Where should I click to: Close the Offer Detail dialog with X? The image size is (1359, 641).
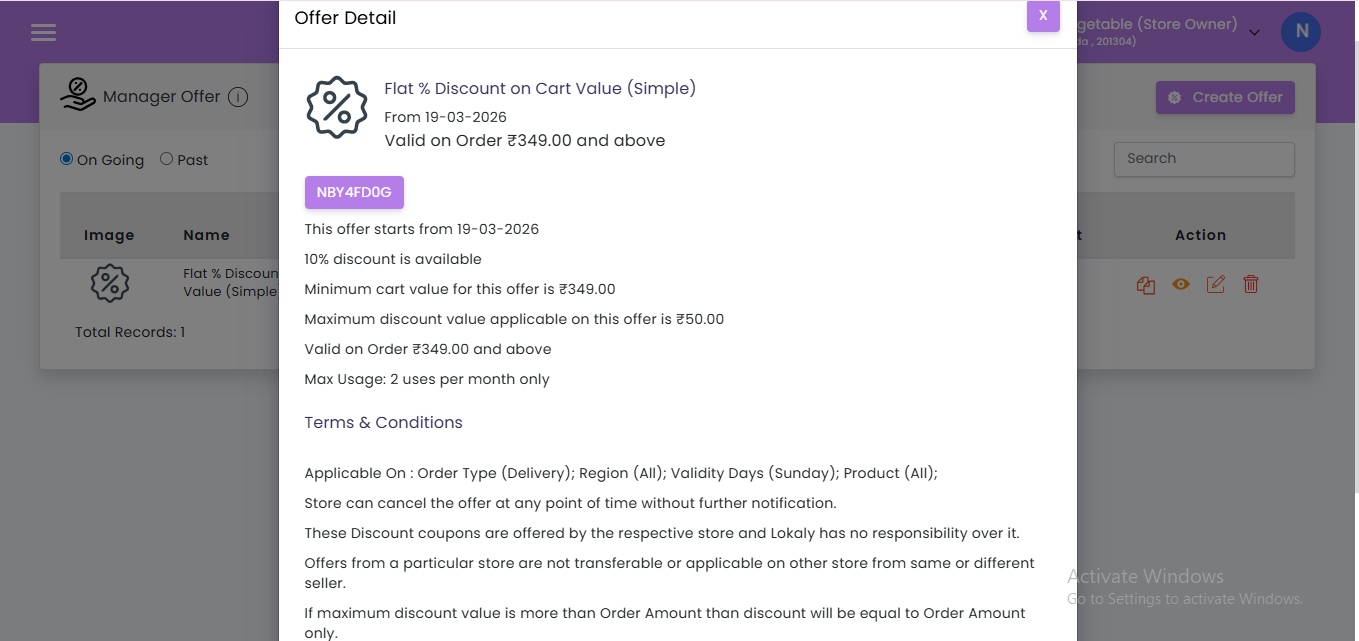coord(1043,16)
